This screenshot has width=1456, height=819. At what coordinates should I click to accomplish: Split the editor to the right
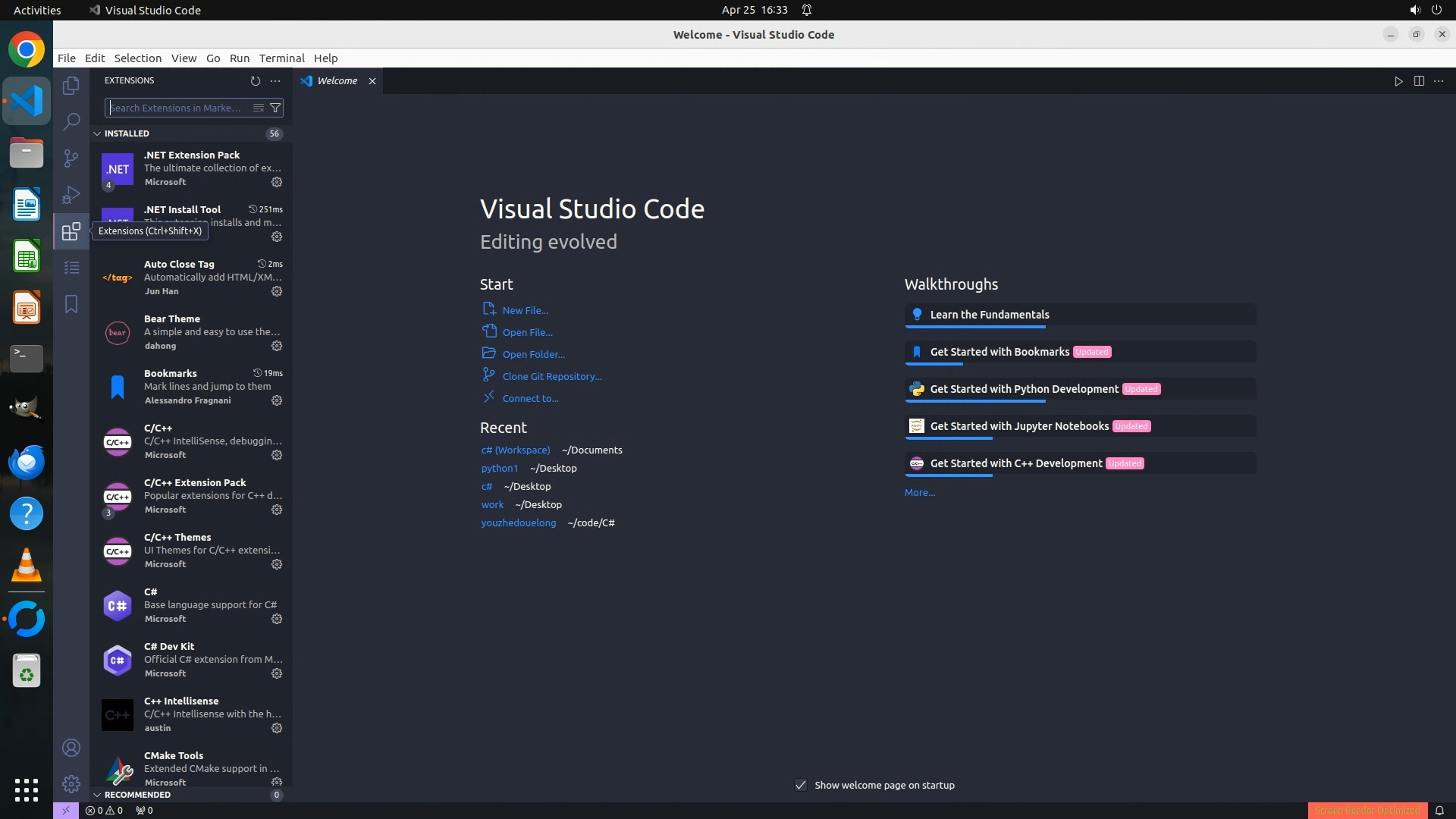(1419, 81)
